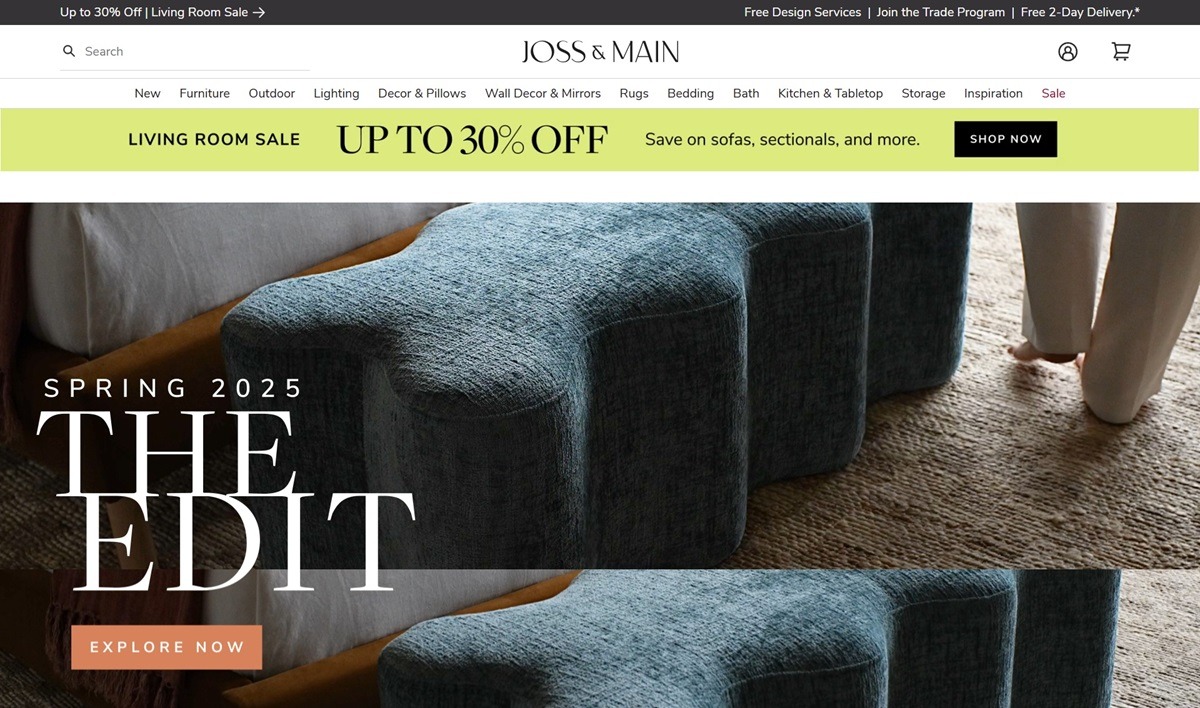This screenshot has height=708, width=1200.
Task: Open the Free 2-Day Delivery link
Action: click(1080, 13)
